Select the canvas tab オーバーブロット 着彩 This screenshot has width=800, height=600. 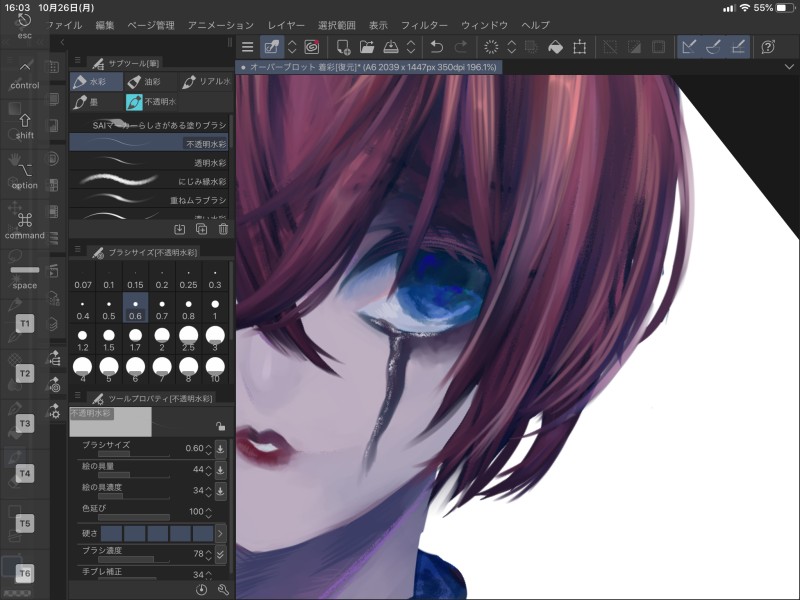369,67
